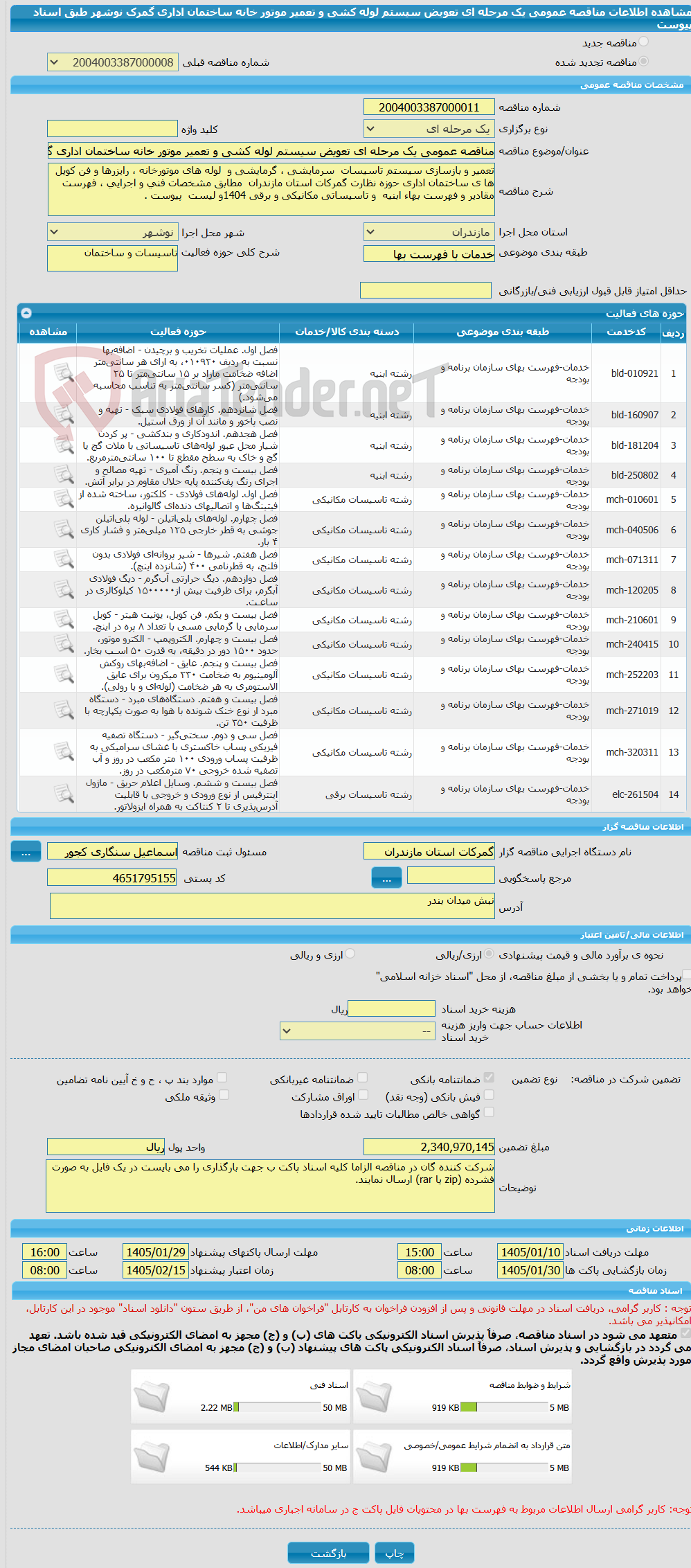Click ellipsis button beside مرجع پاسخگویی

pos(386,877)
